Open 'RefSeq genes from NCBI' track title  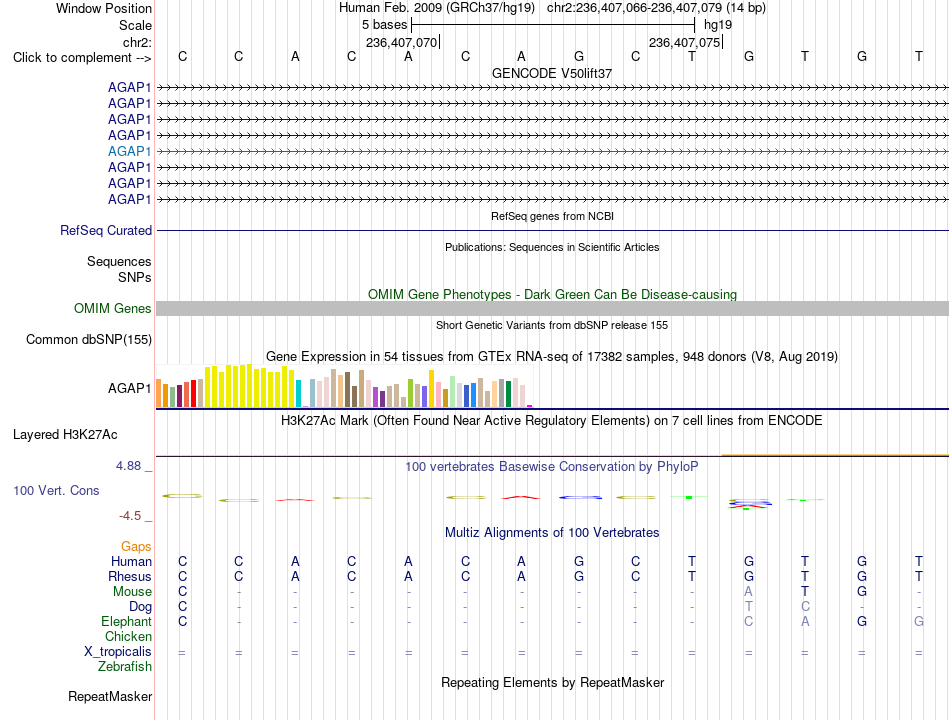click(x=552, y=216)
